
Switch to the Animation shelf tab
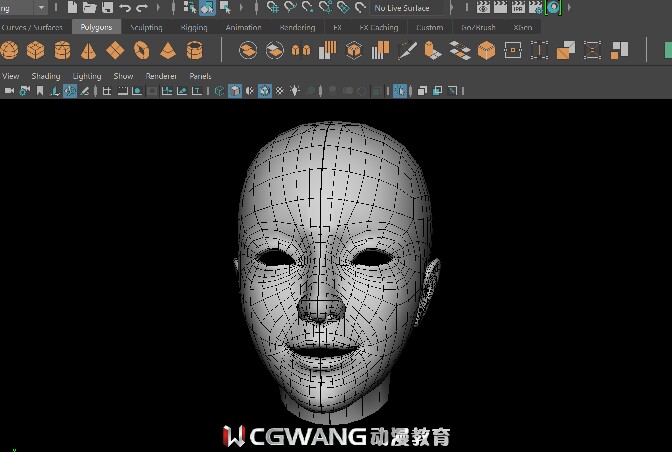coord(243,27)
